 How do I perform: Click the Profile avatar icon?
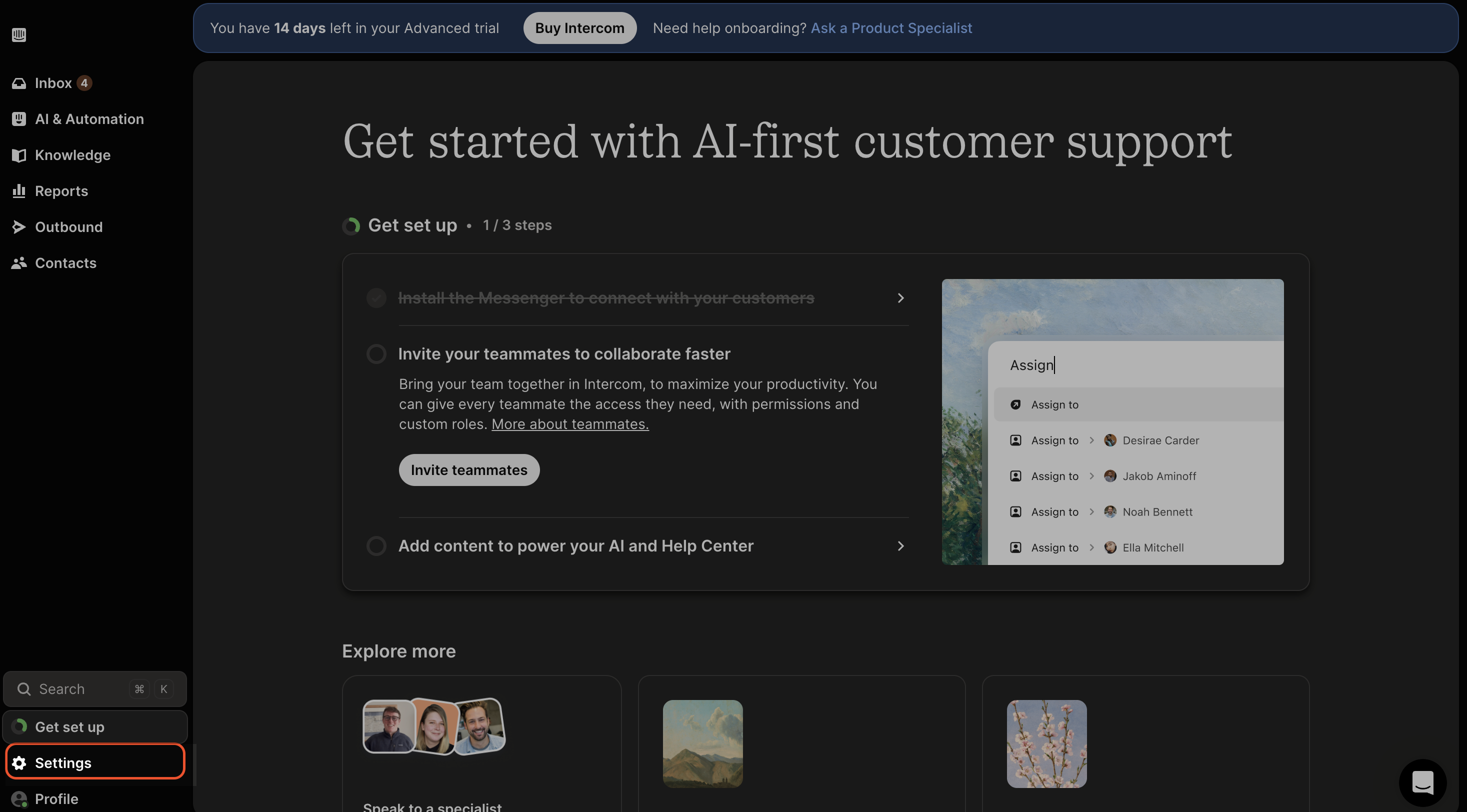(19, 798)
